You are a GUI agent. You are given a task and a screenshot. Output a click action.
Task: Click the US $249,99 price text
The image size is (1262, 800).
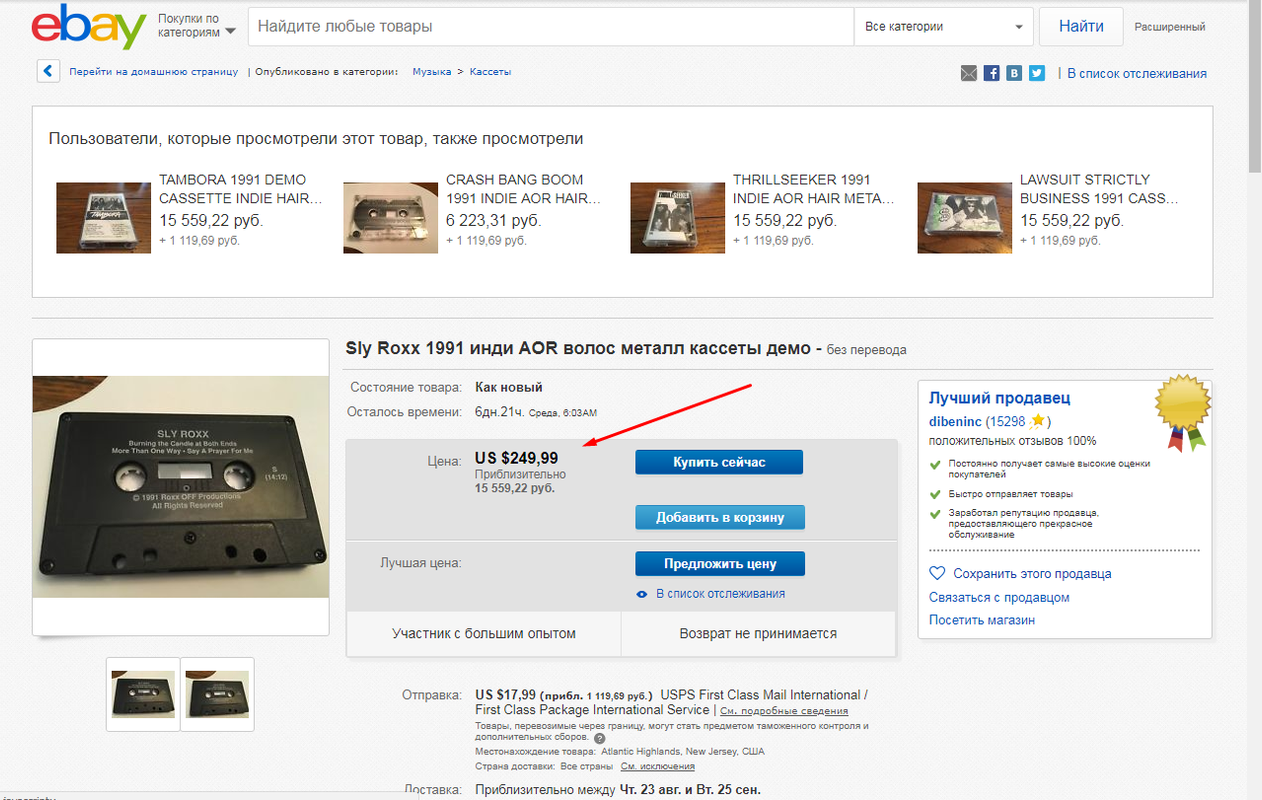516,458
